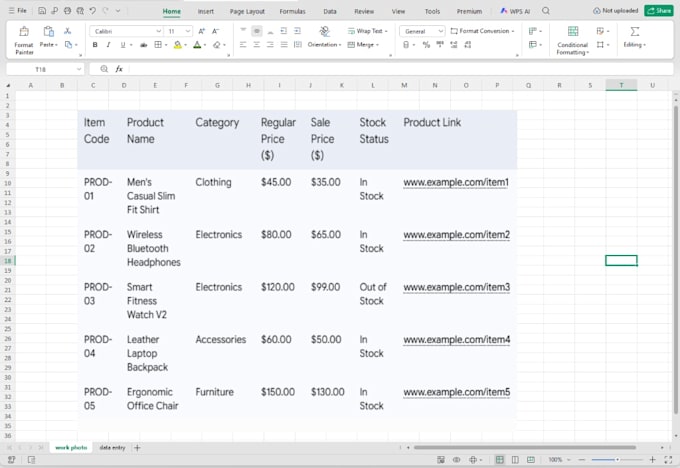Enter full screen via status bar icon

668,460
